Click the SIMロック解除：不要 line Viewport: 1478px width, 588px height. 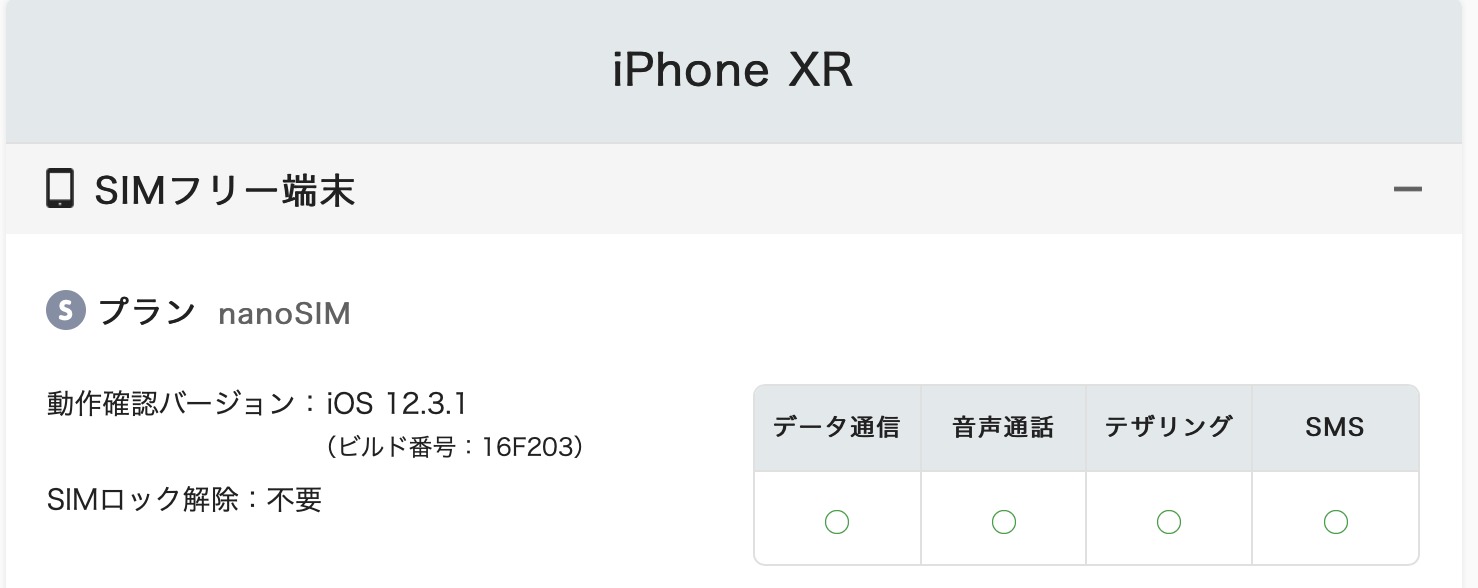point(184,499)
